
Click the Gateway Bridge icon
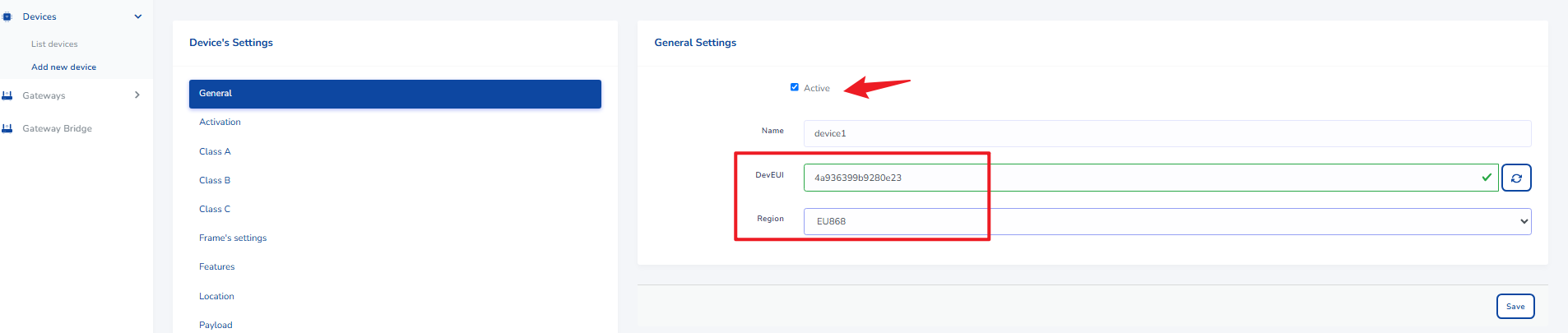click(7, 128)
